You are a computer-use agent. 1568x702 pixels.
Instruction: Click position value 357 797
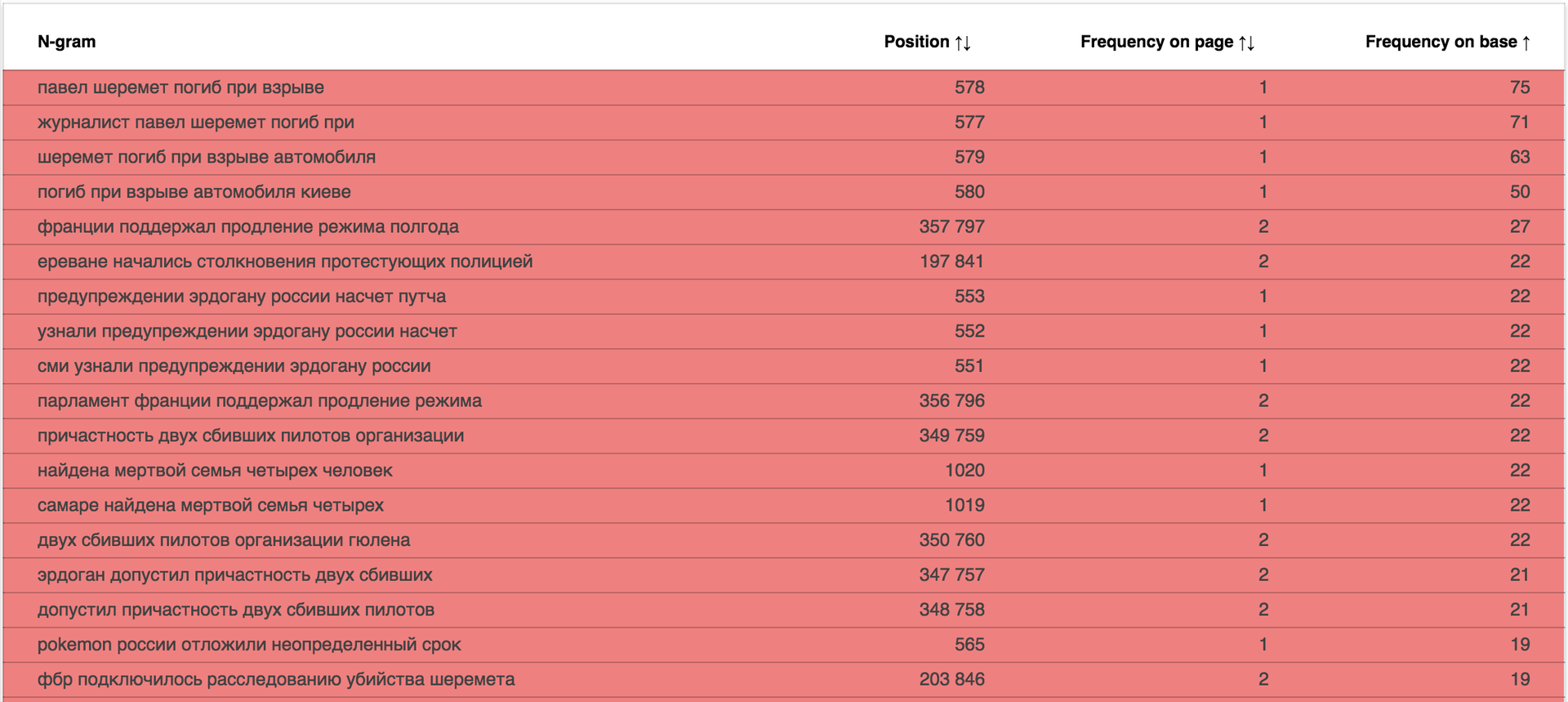click(951, 226)
